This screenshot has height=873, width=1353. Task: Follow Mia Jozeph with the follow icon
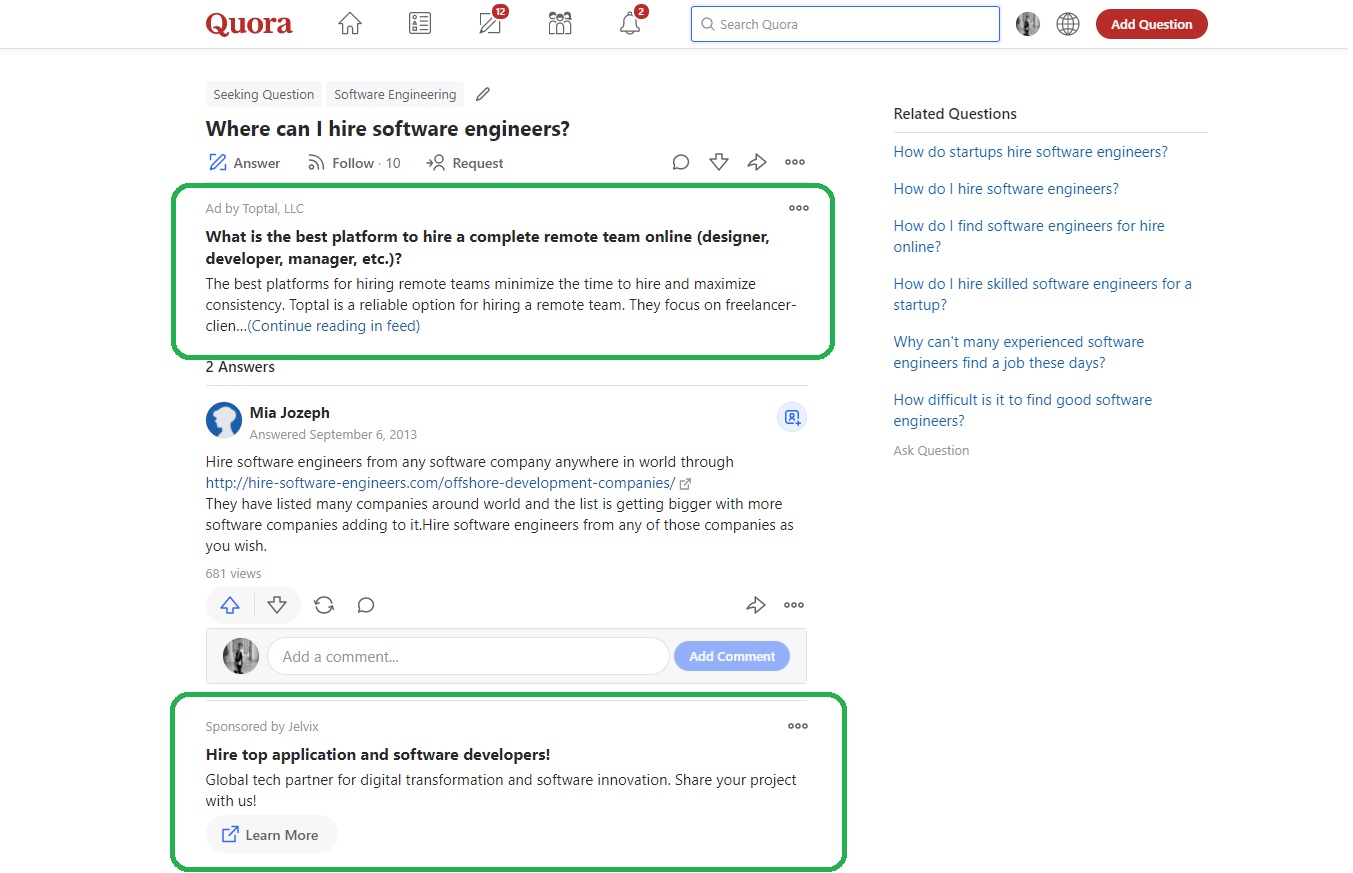(x=792, y=417)
